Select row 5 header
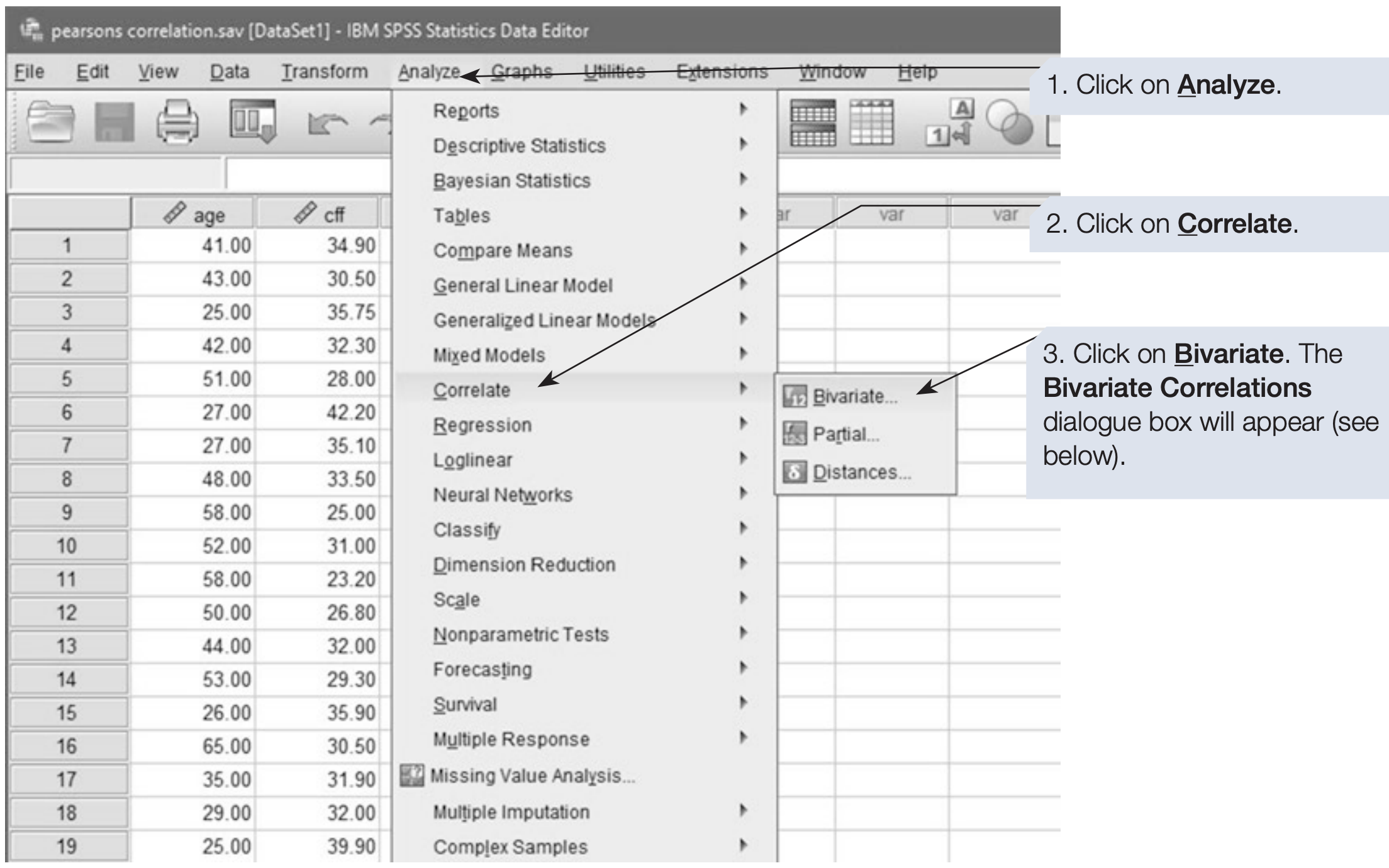This screenshot has height=868, width=1389. point(67,379)
